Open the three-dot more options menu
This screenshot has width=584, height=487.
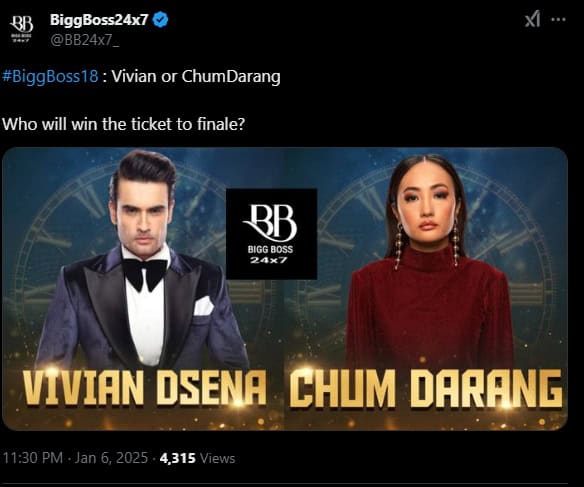tap(558, 19)
